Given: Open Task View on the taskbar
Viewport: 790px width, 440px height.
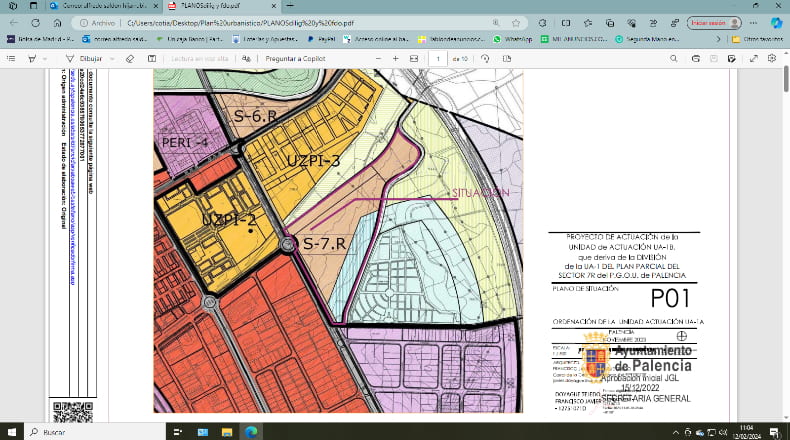Looking at the screenshot, I should click(178, 432).
